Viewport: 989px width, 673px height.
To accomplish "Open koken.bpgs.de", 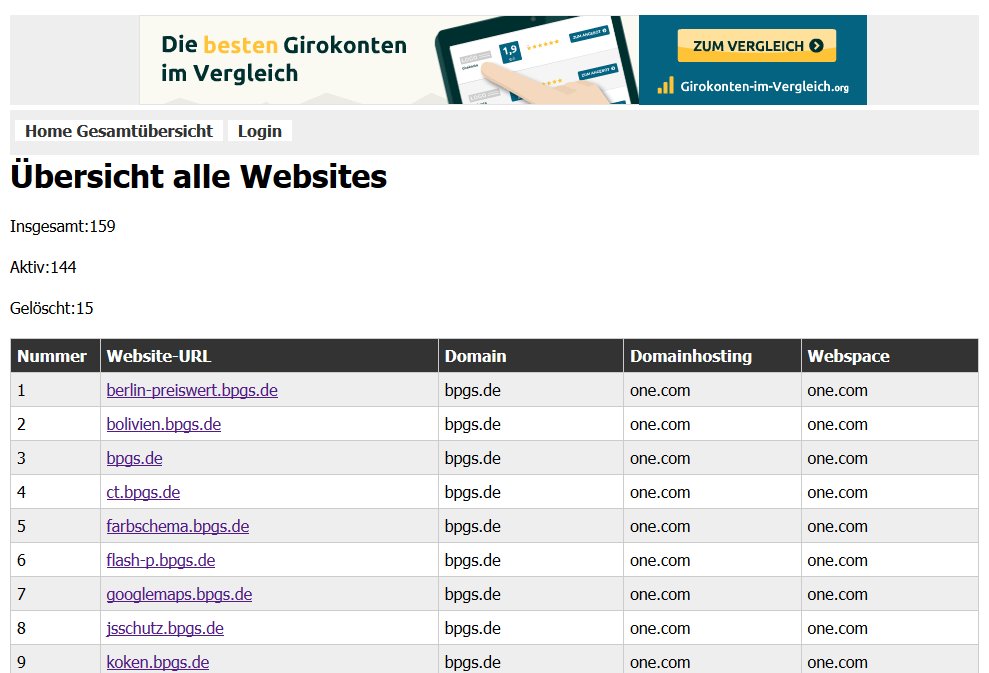I will 158,662.
